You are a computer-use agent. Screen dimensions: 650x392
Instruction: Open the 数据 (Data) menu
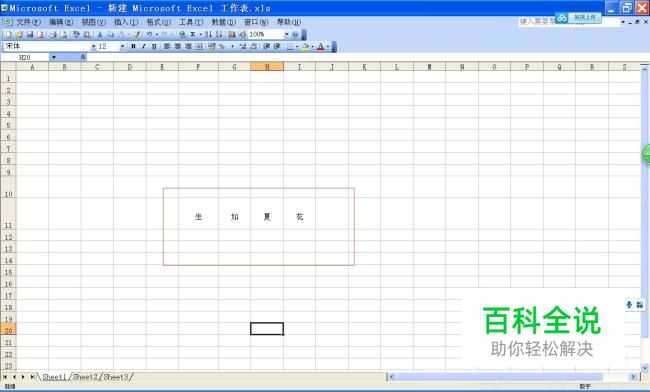223,22
